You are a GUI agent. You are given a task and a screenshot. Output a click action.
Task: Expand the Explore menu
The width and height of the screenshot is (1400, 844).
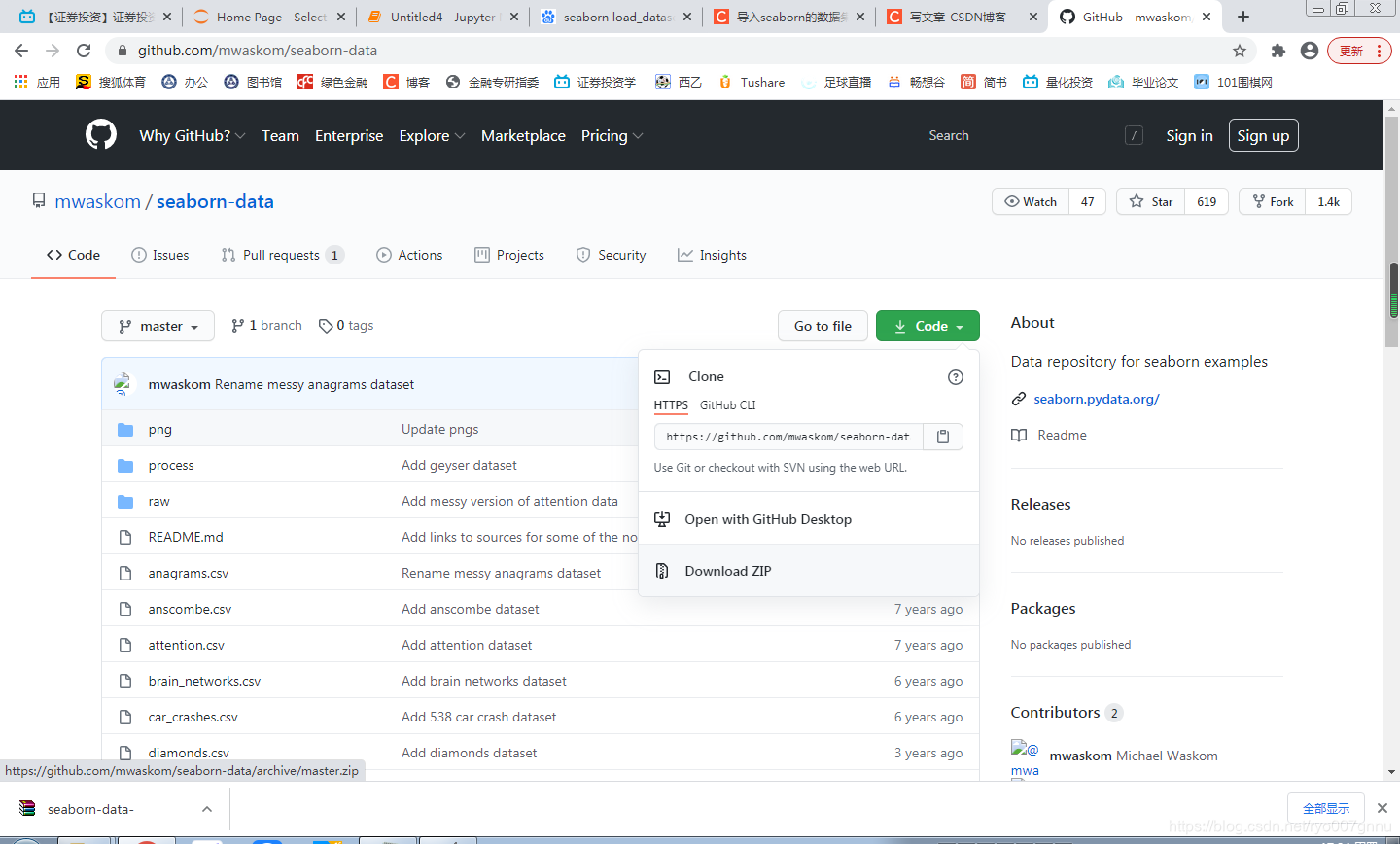pyautogui.click(x=432, y=136)
